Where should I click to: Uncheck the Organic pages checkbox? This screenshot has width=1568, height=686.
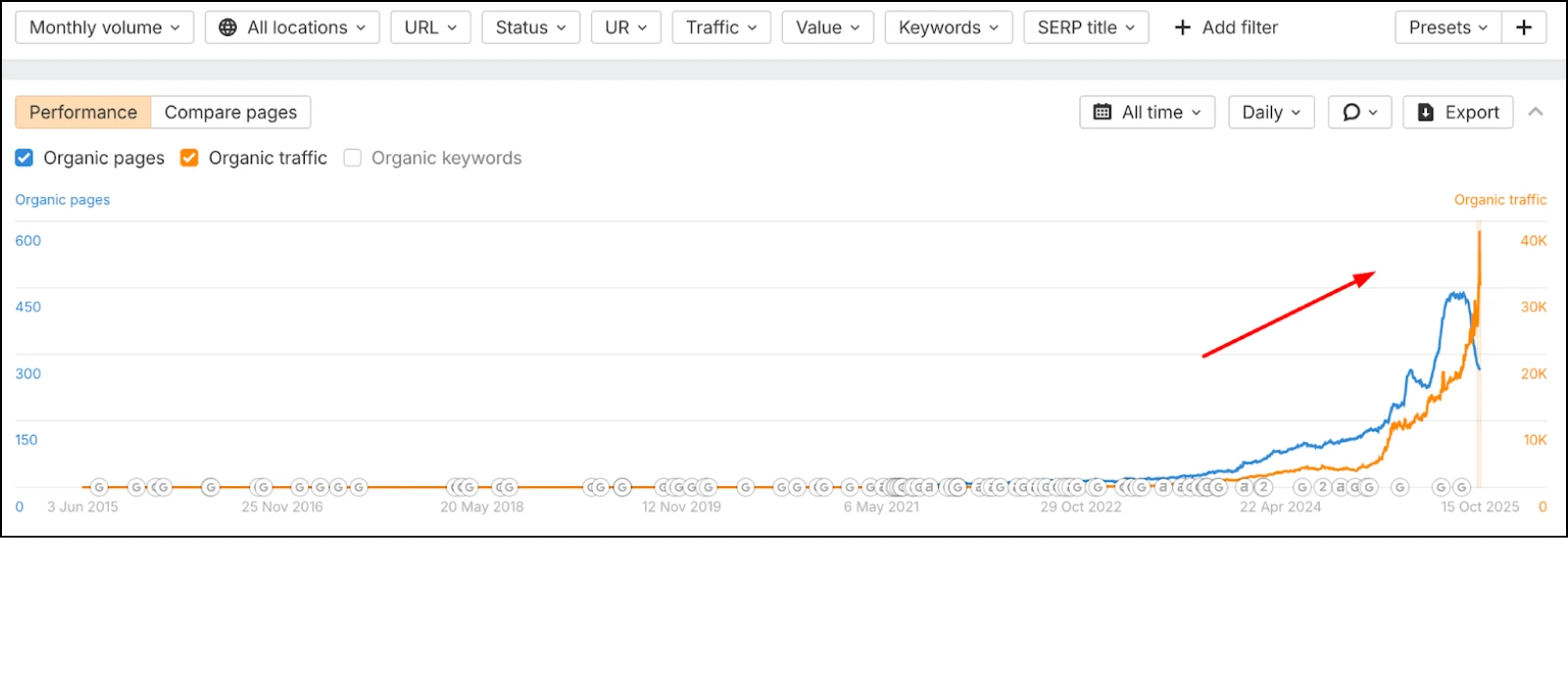[x=24, y=158]
